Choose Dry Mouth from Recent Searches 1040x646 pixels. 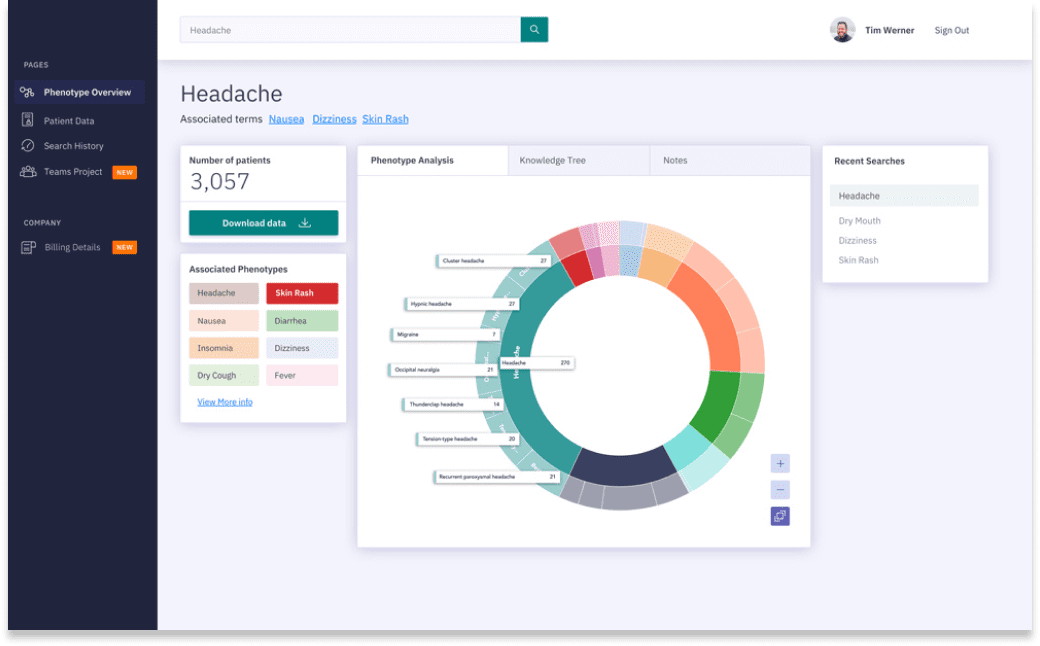[860, 221]
